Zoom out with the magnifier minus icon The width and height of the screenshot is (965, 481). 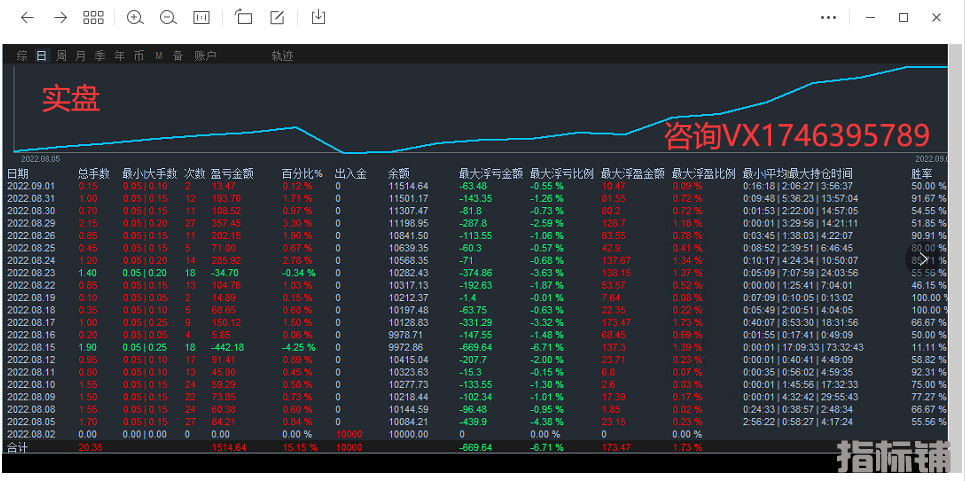168,18
